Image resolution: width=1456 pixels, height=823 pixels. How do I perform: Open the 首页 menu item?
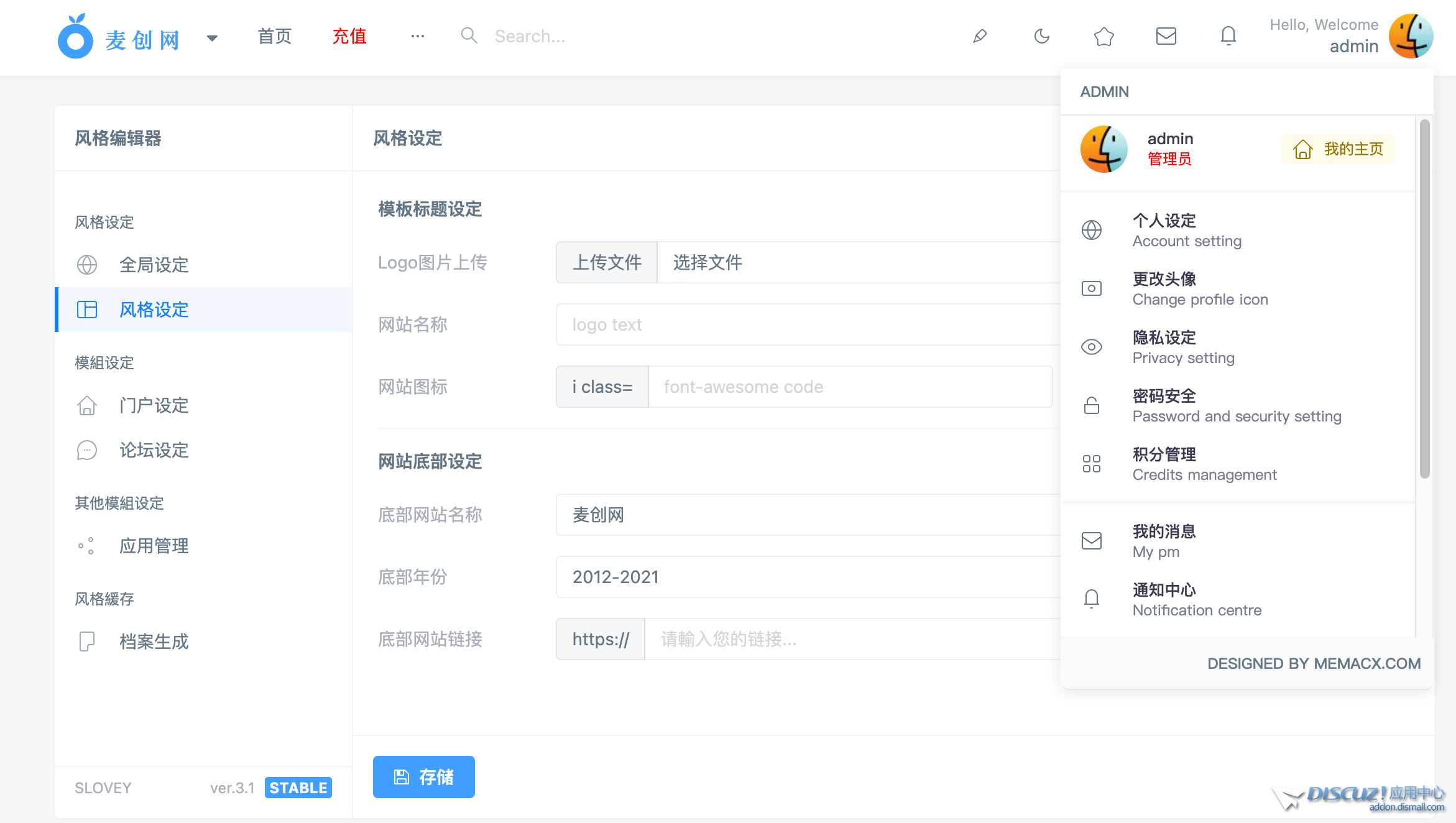click(274, 36)
